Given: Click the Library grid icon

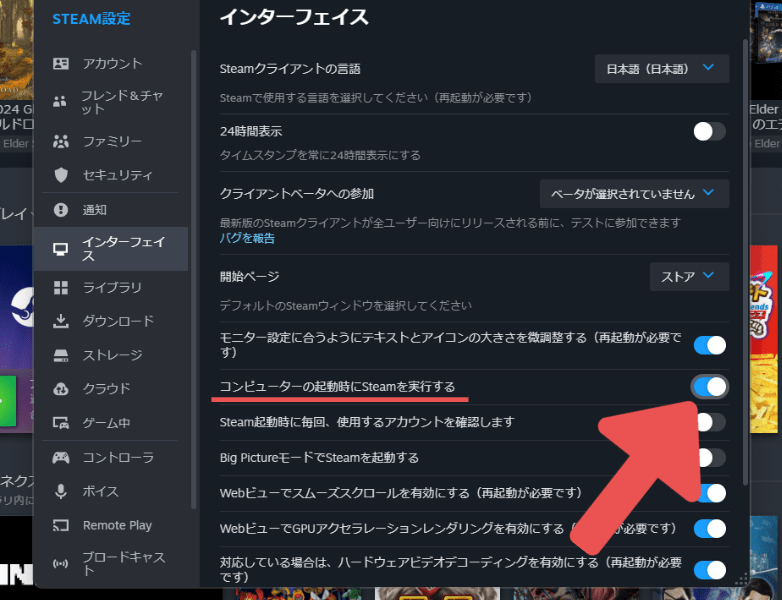Looking at the screenshot, I should pos(61,288).
